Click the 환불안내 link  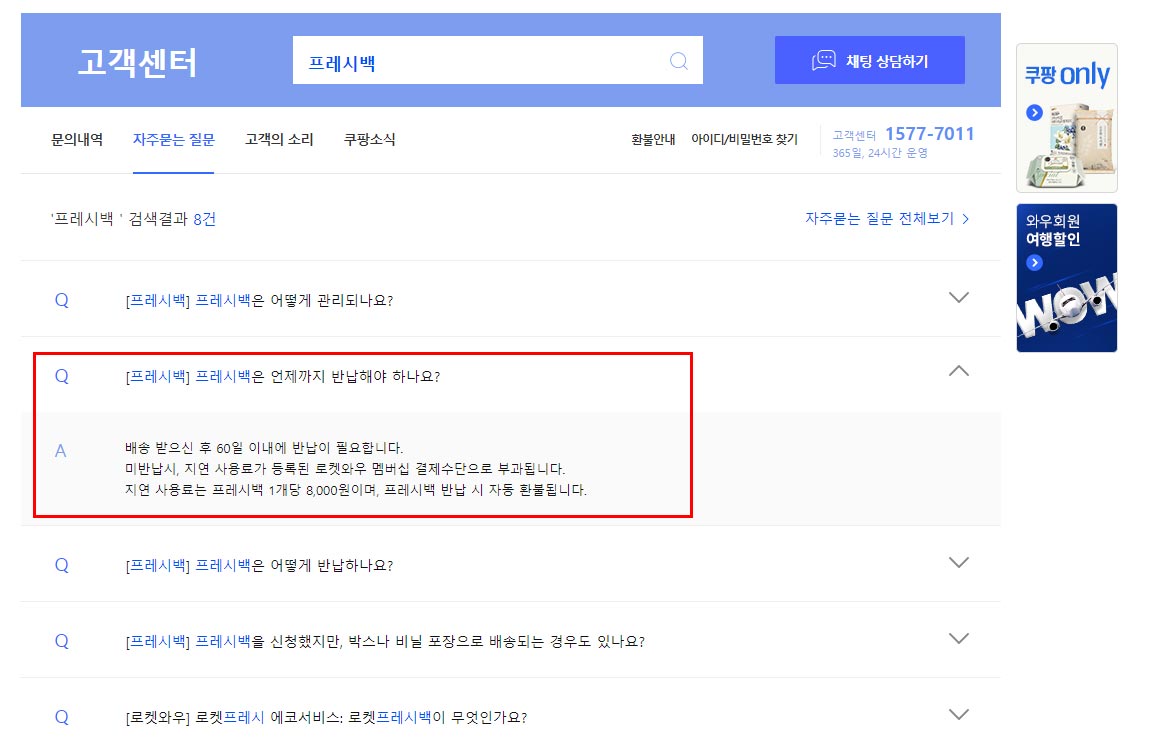tap(653, 140)
